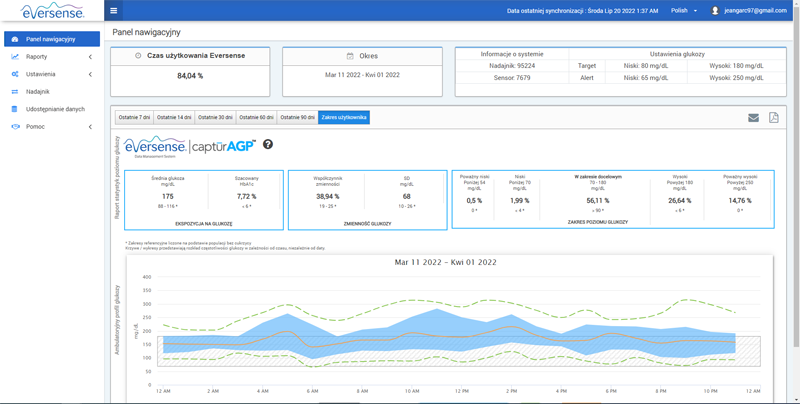Click the jeangarc97@gmail.com account link
The height and width of the screenshot is (404, 800).
[x=755, y=10]
